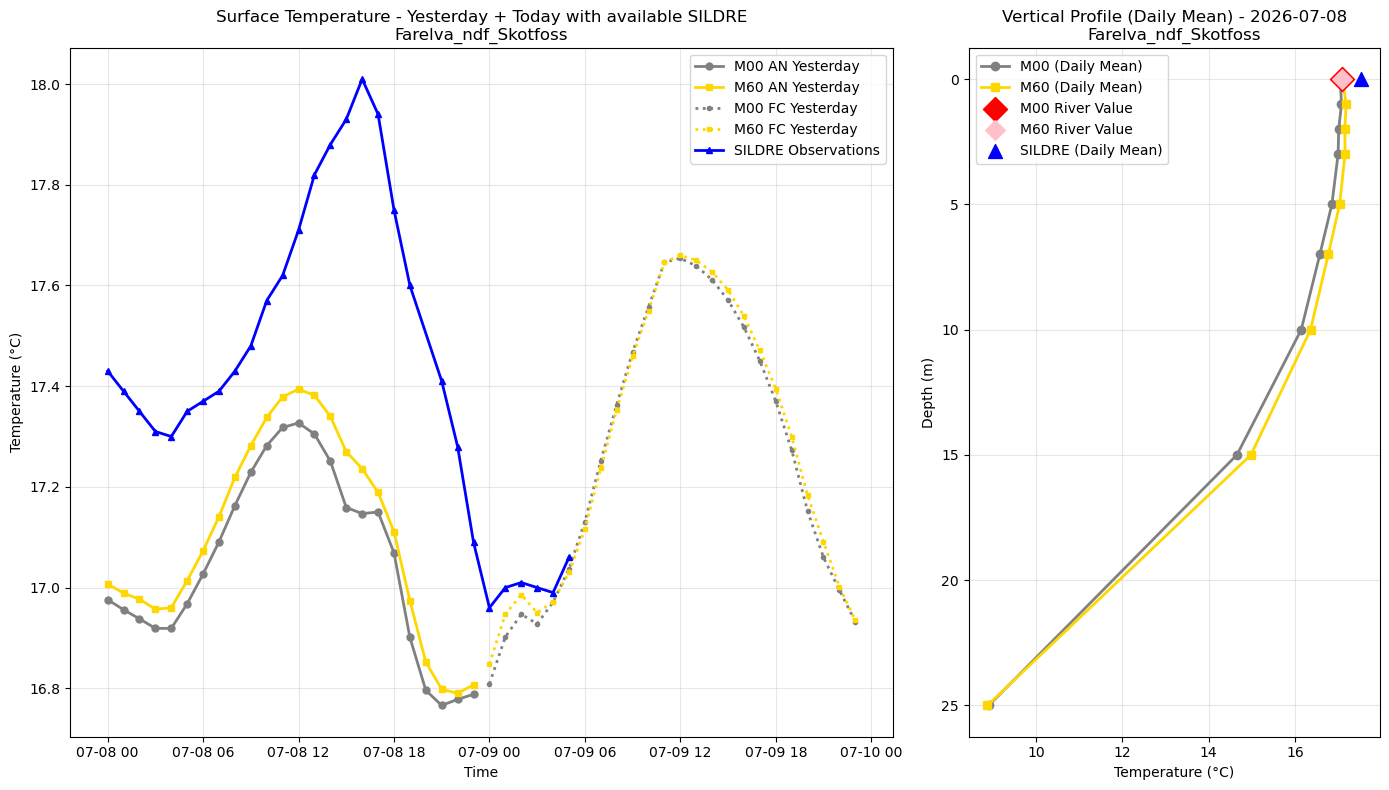
Task: Click the dotted gray sample beside M00 FC Yesterday
Action: coord(709,109)
